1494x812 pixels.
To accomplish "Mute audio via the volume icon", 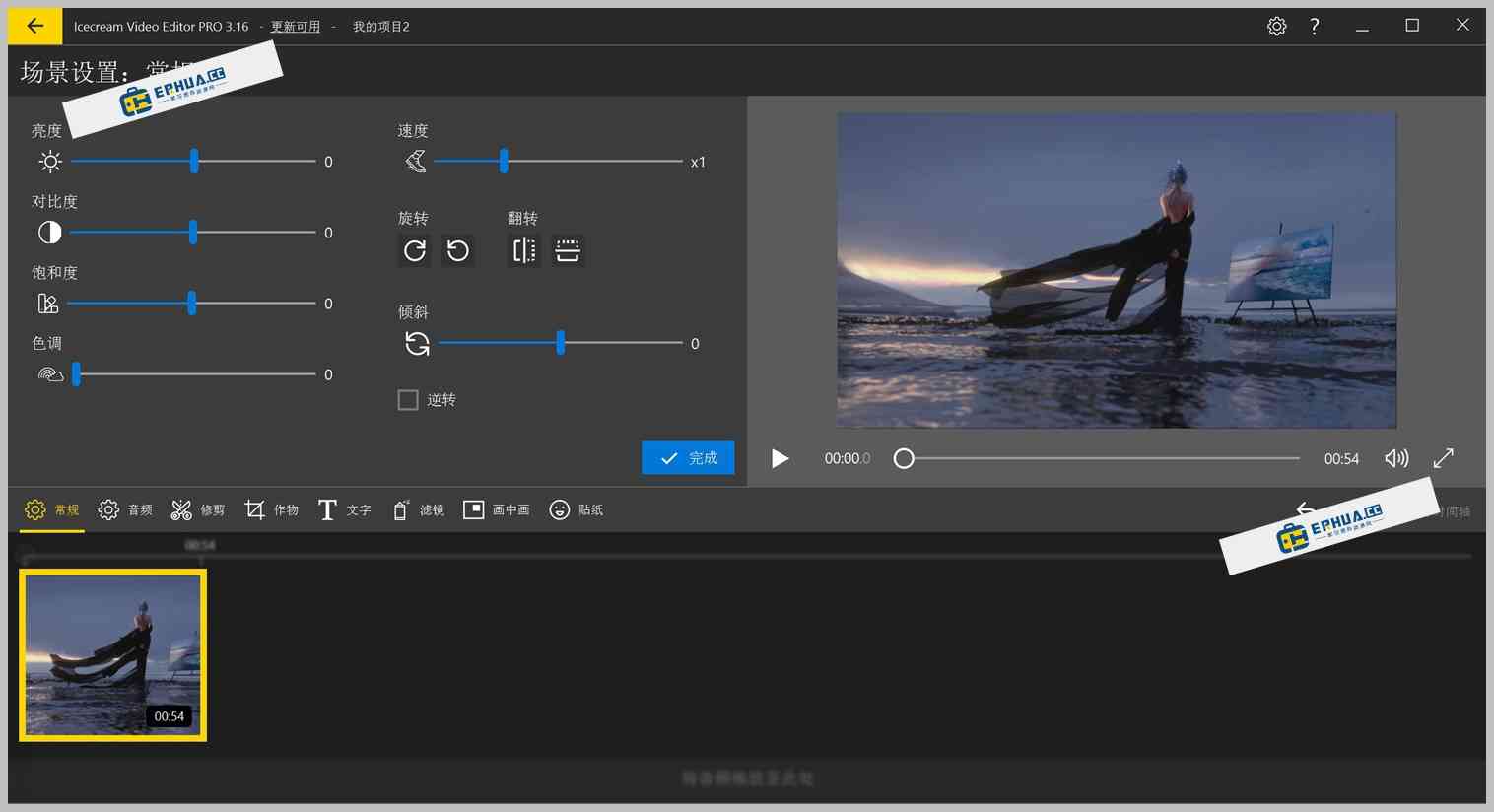I will [1395, 458].
